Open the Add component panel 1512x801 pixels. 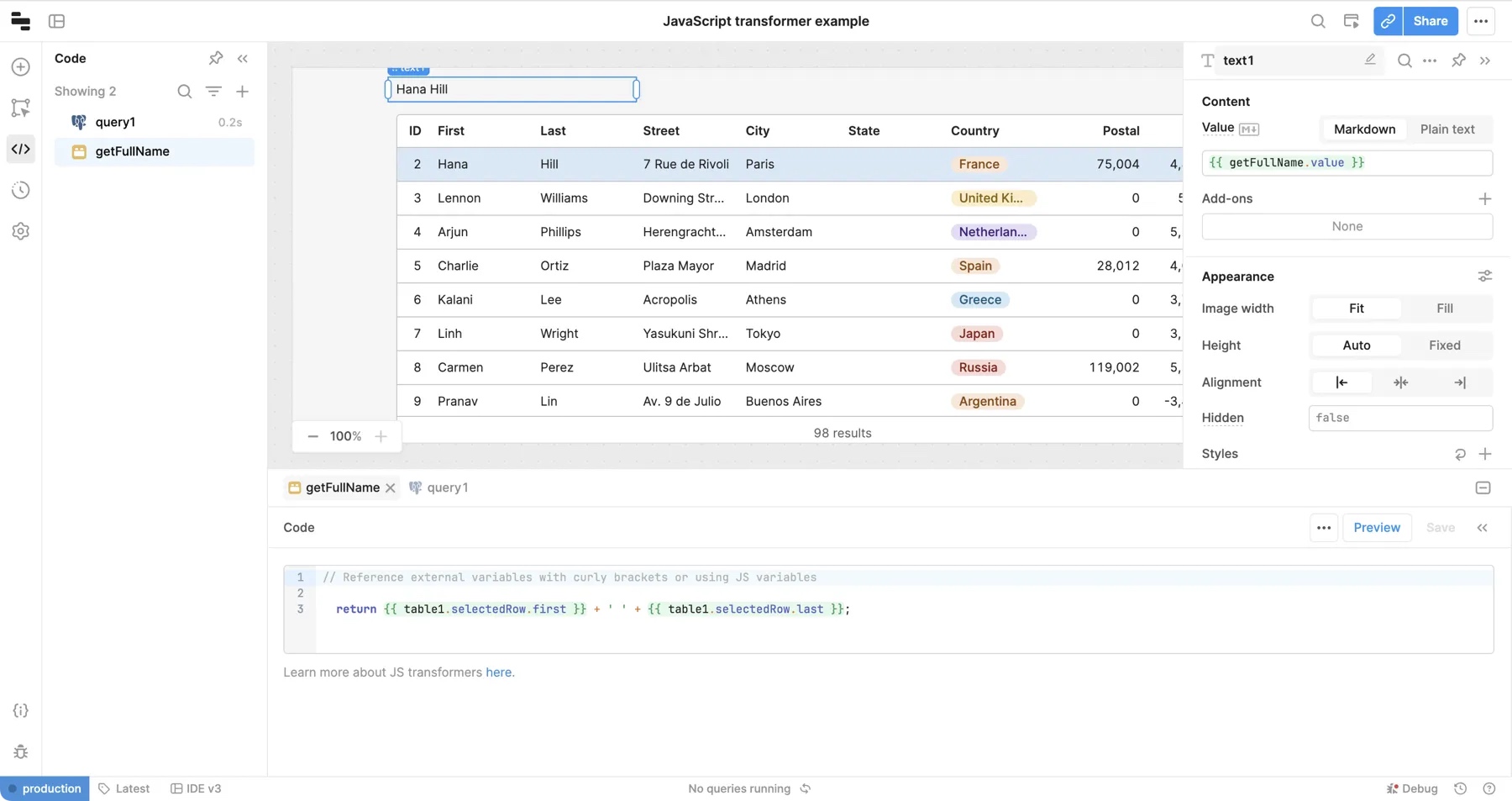pyautogui.click(x=21, y=67)
